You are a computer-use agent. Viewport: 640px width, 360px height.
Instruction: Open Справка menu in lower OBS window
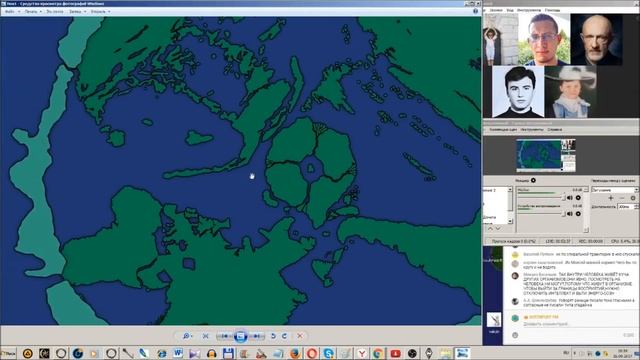tap(554, 129)
